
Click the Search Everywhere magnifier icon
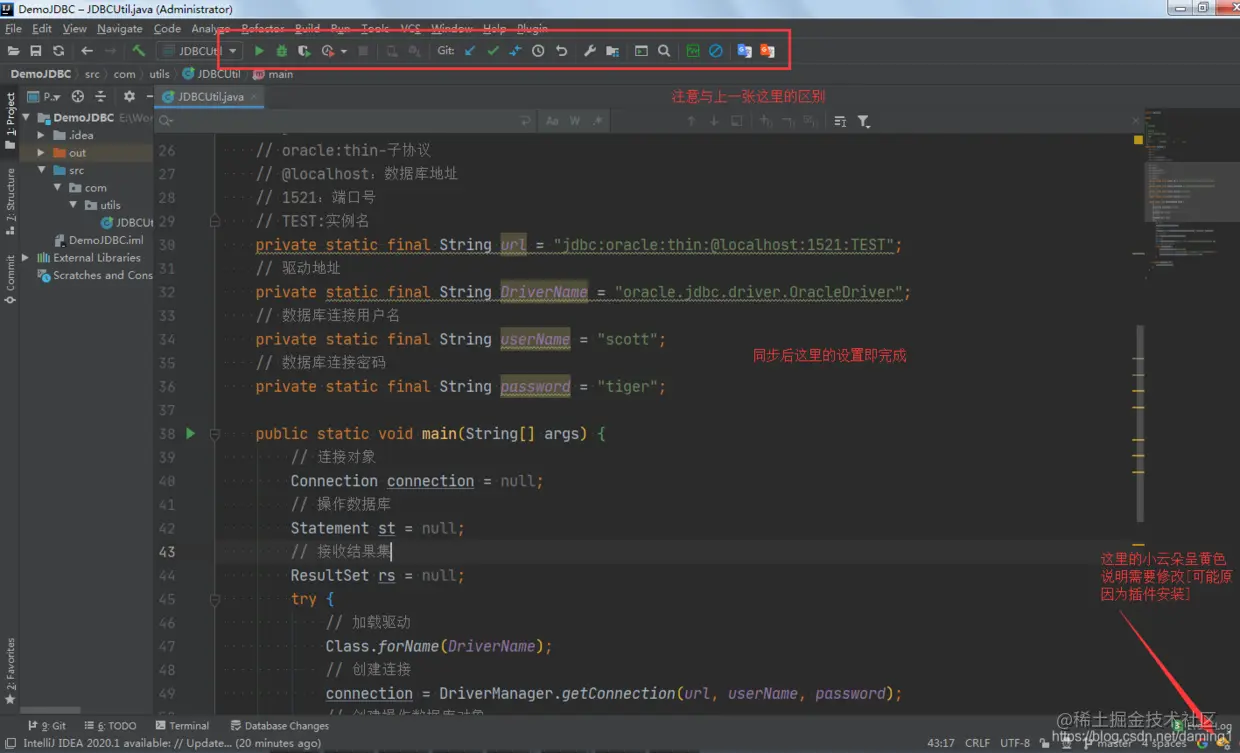(664, 51)
